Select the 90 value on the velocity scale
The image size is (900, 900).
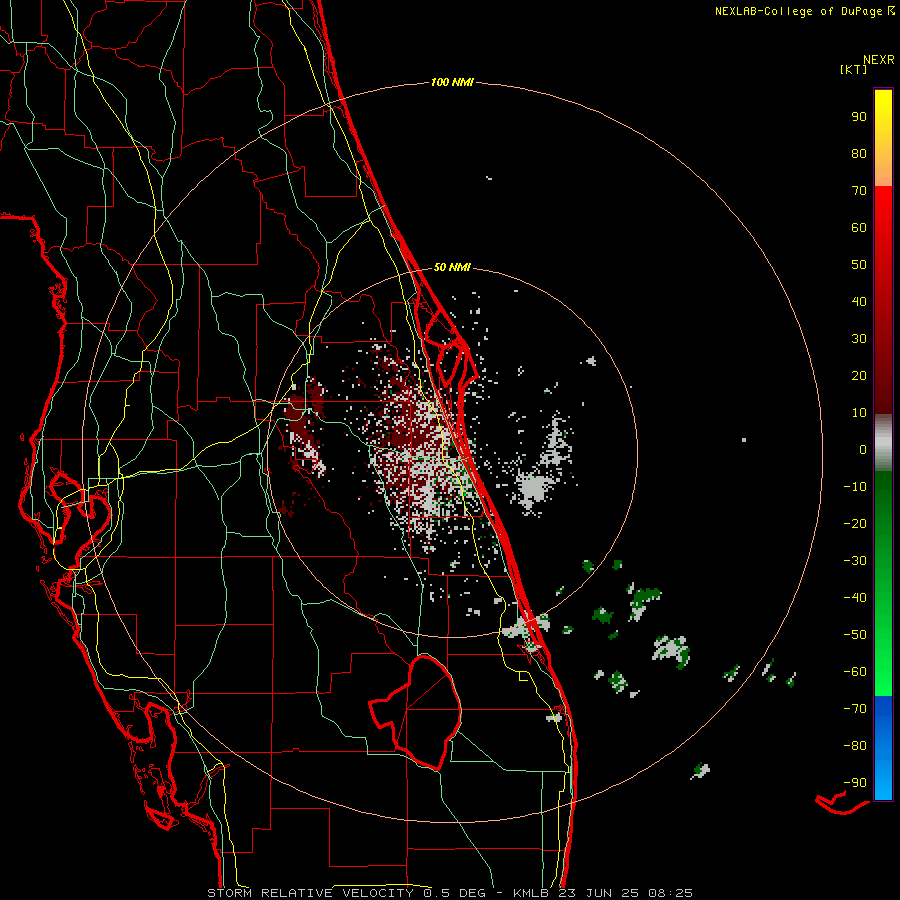tap(859, 117)
